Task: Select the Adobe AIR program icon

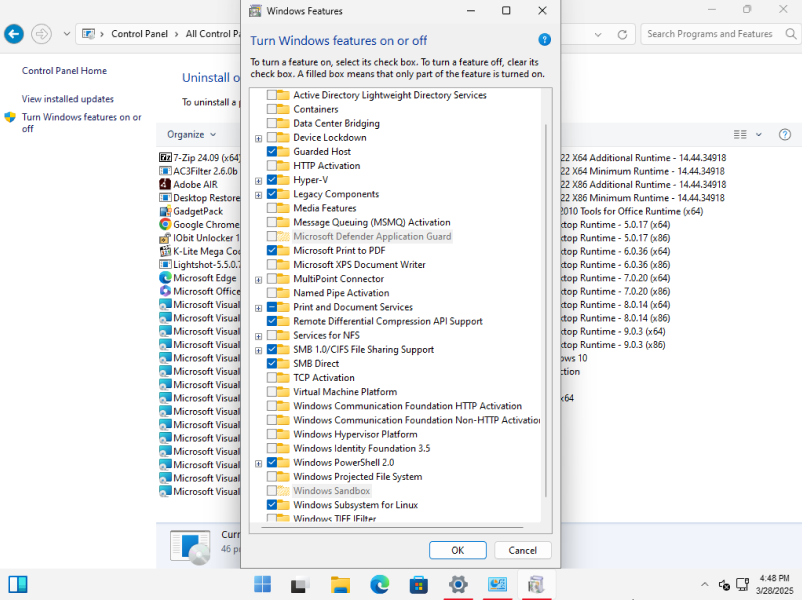Action: click(x=165, y=184)
